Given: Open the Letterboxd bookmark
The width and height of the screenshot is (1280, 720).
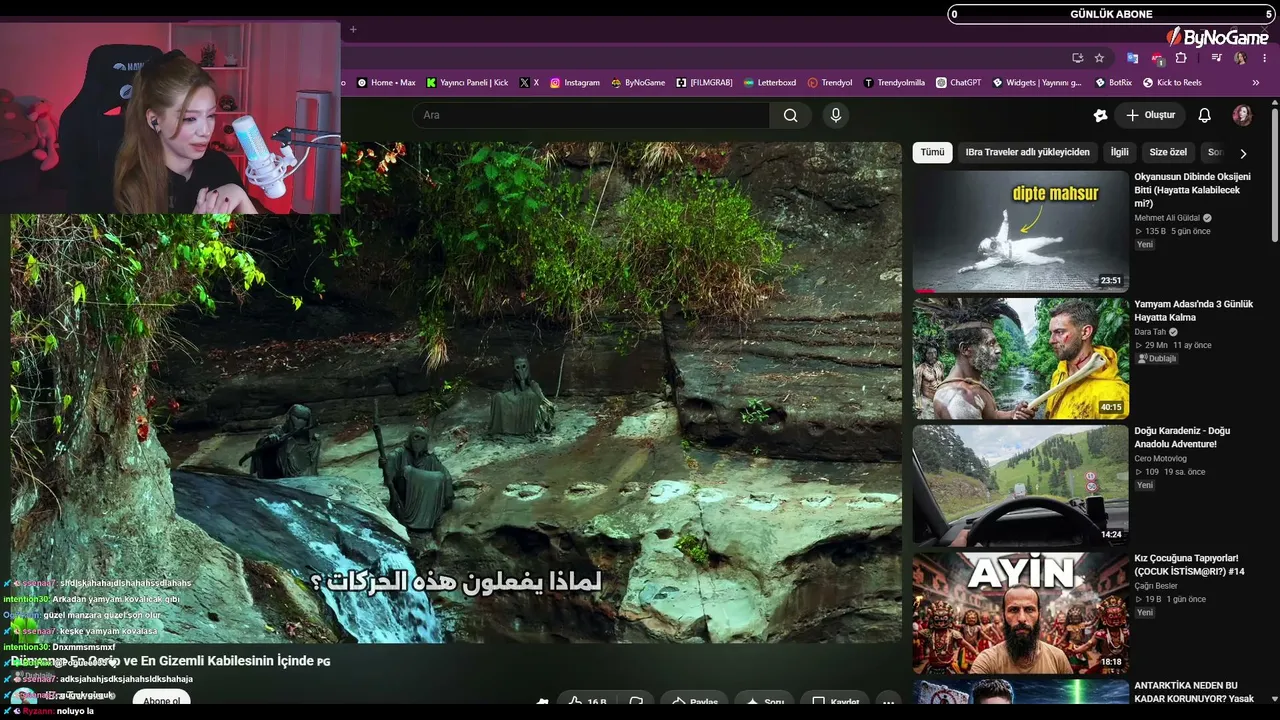Looking at the screenshot, I should click(x=770, y=83).
